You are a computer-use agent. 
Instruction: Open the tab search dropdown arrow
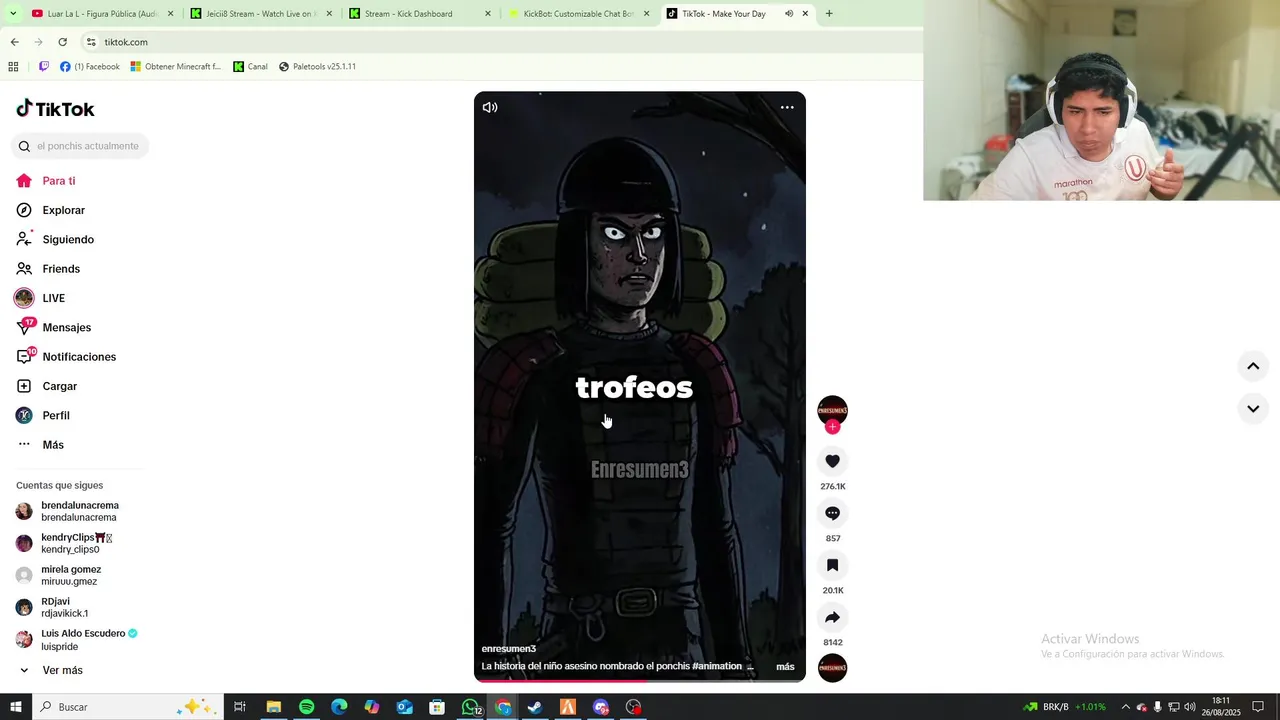point(12,14)
